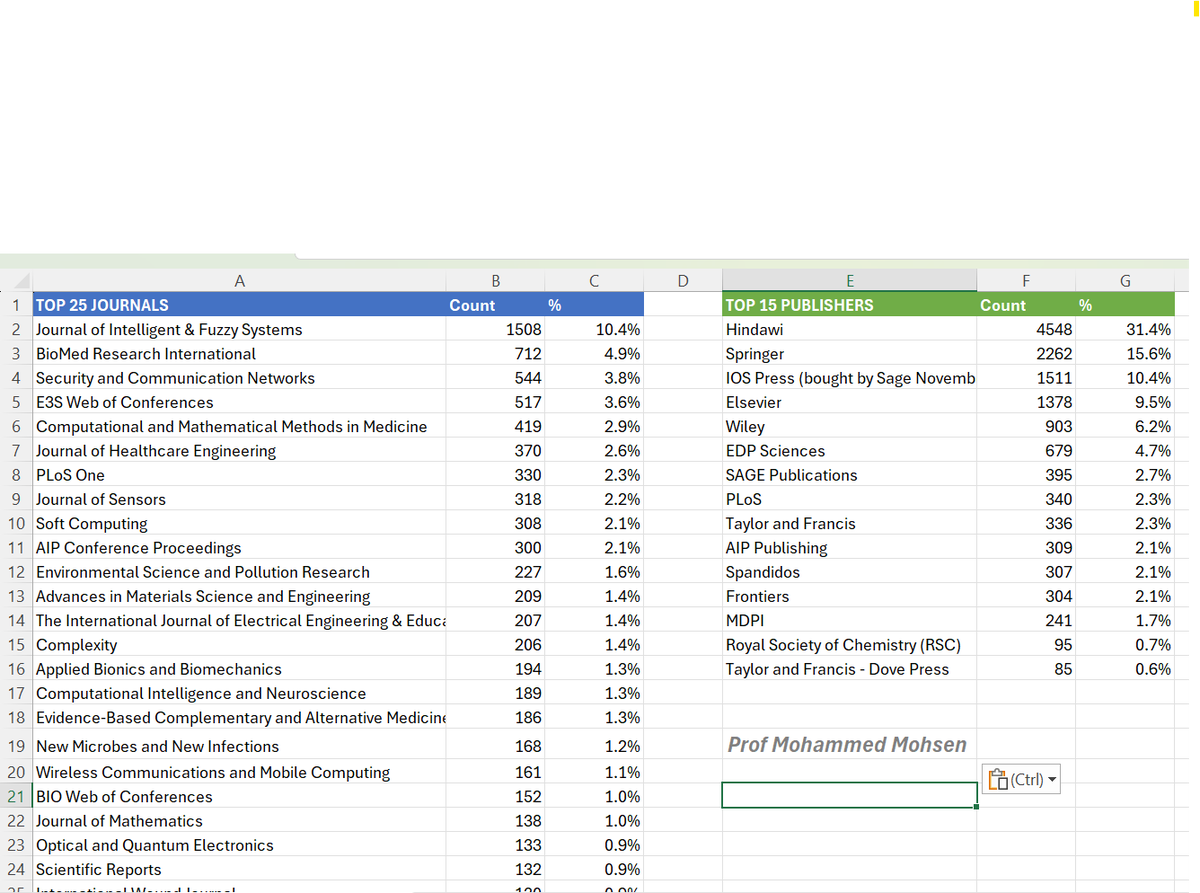Viewport: 1200px width, 893px height.
Task: Click the Springer count 2262
Action: tap(1026, 353)
